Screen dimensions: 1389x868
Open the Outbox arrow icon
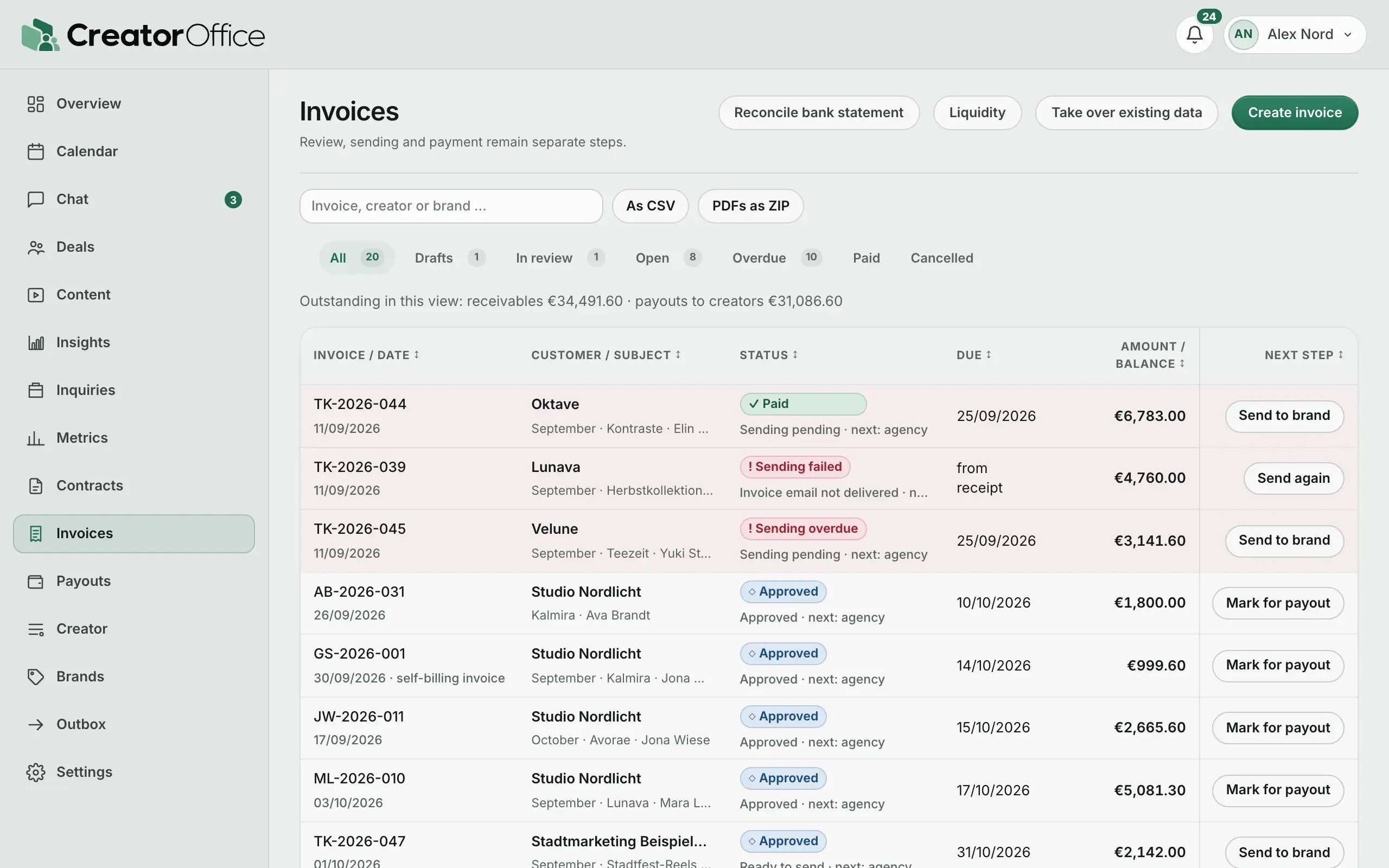point(36,724)
